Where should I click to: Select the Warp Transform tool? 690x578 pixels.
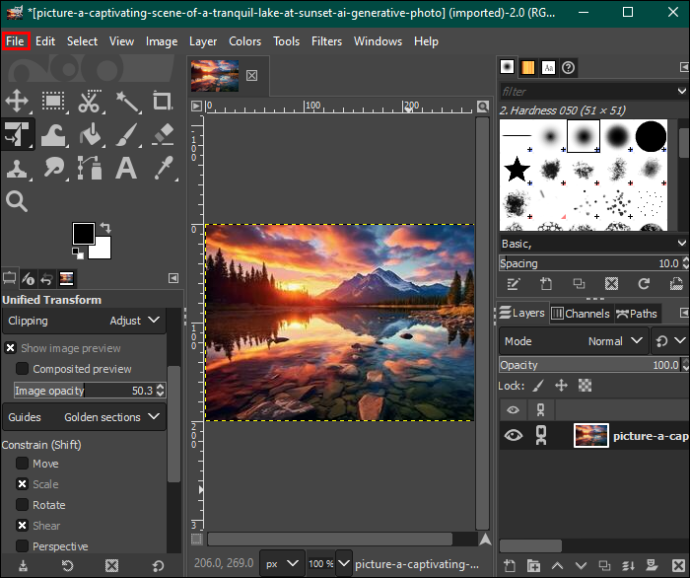(x=54, y=134)
